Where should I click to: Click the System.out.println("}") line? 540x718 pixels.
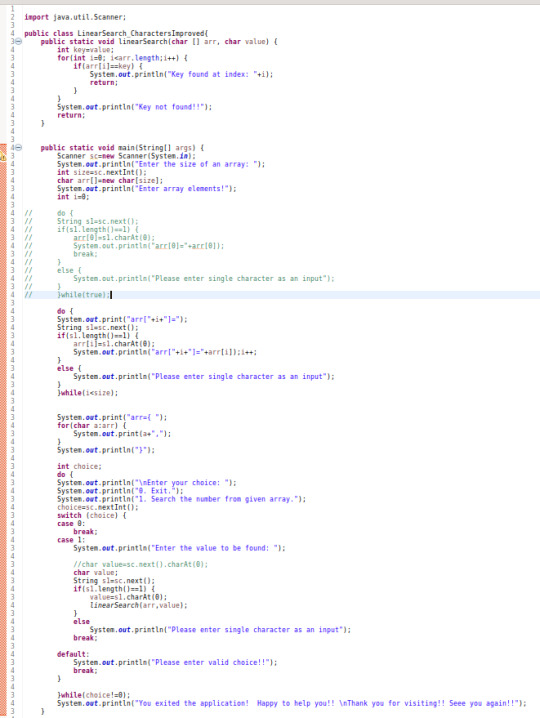coord(106,450)
